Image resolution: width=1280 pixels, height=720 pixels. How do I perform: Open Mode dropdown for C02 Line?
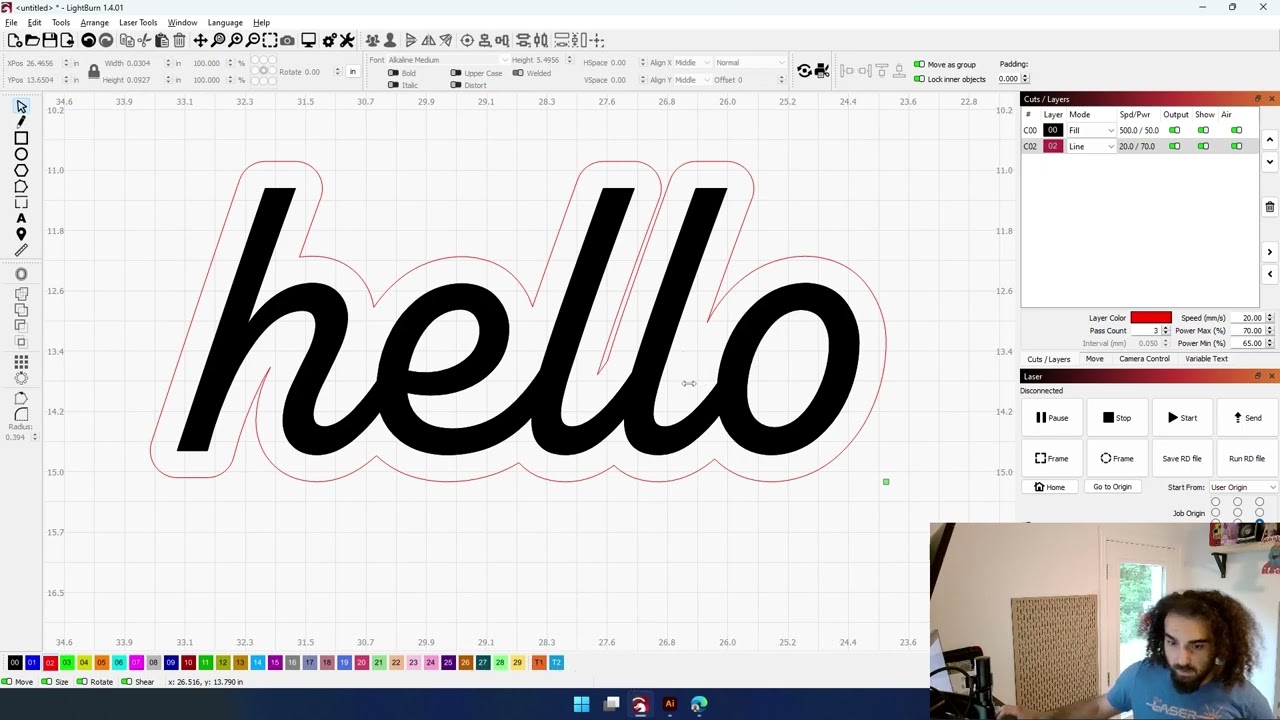coord(1090,146)
